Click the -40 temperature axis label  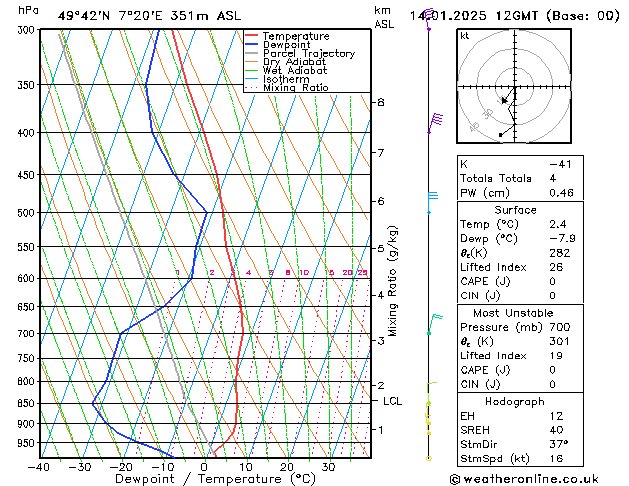click(39, 467)
